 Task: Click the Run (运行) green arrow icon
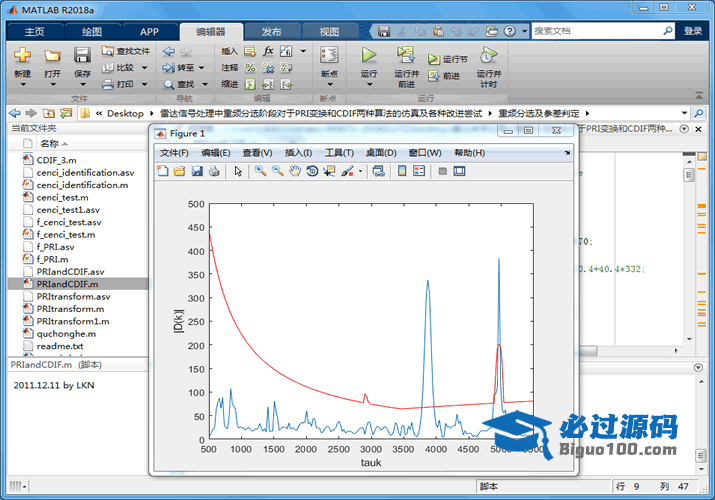pos(369,55)
